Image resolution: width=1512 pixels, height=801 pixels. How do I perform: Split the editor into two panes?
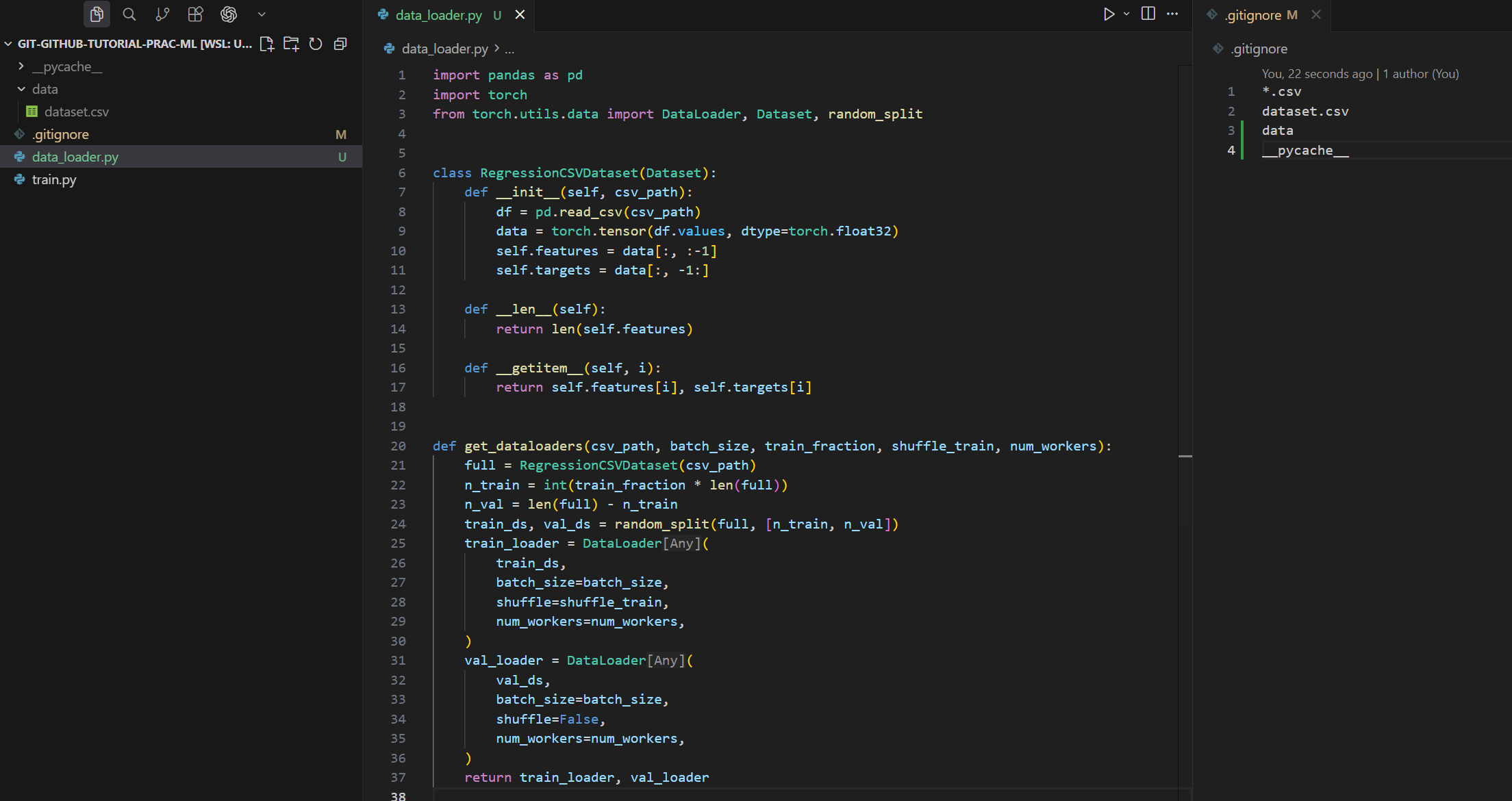coord(1148,14)
